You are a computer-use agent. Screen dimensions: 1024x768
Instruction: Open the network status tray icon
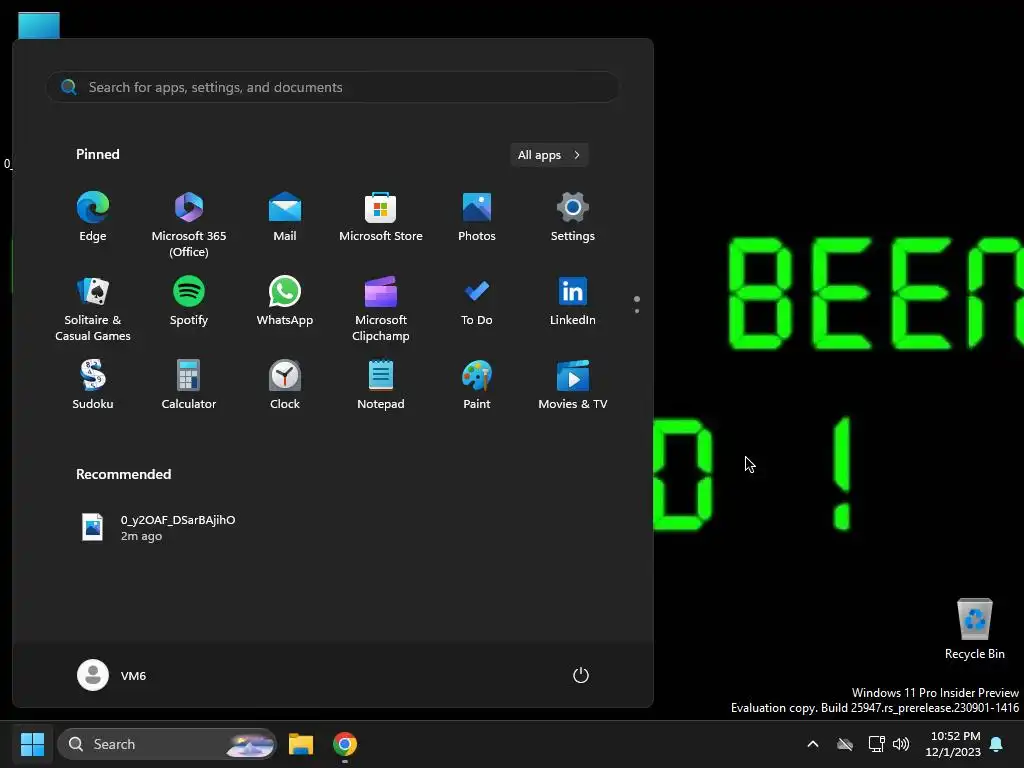coord(876,744)
